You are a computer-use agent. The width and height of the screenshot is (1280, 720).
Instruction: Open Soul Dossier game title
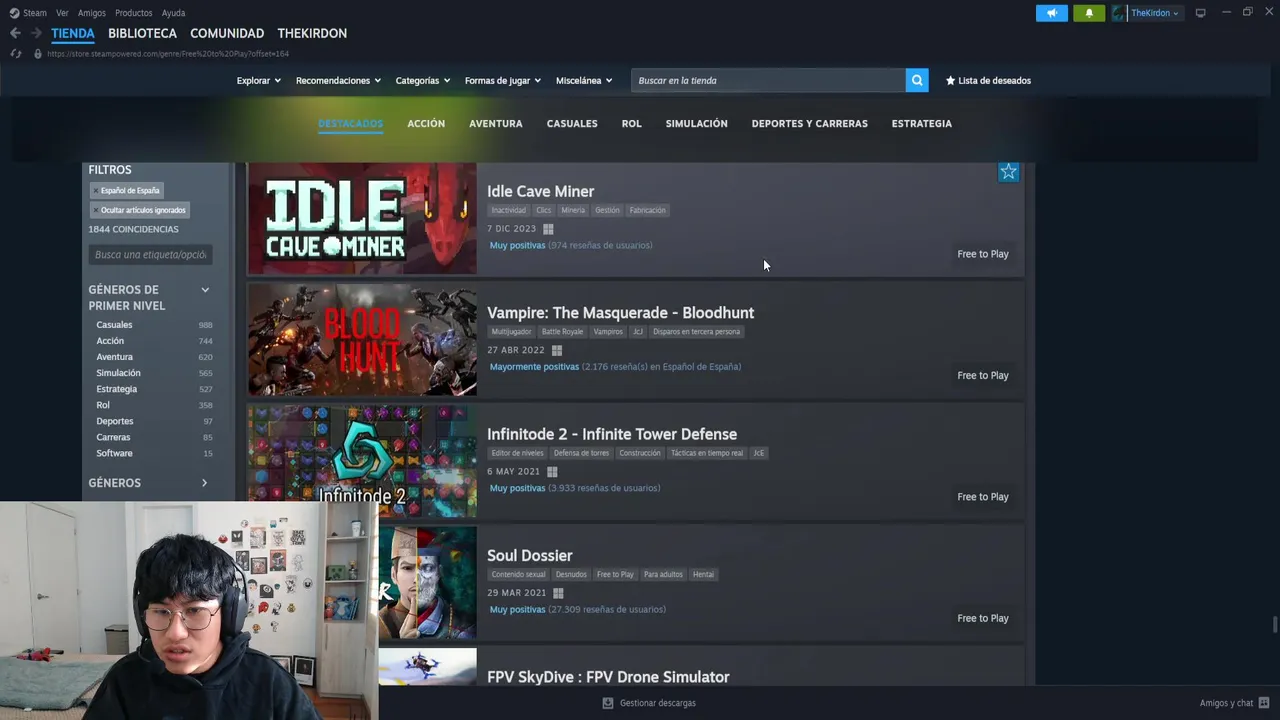coord(530,556)
